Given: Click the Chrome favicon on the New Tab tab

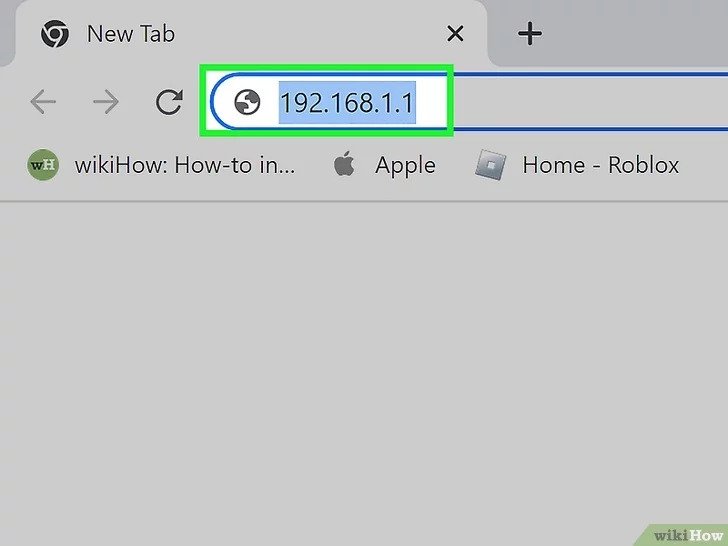Looking at the screenshot, I should pos(54,34).
